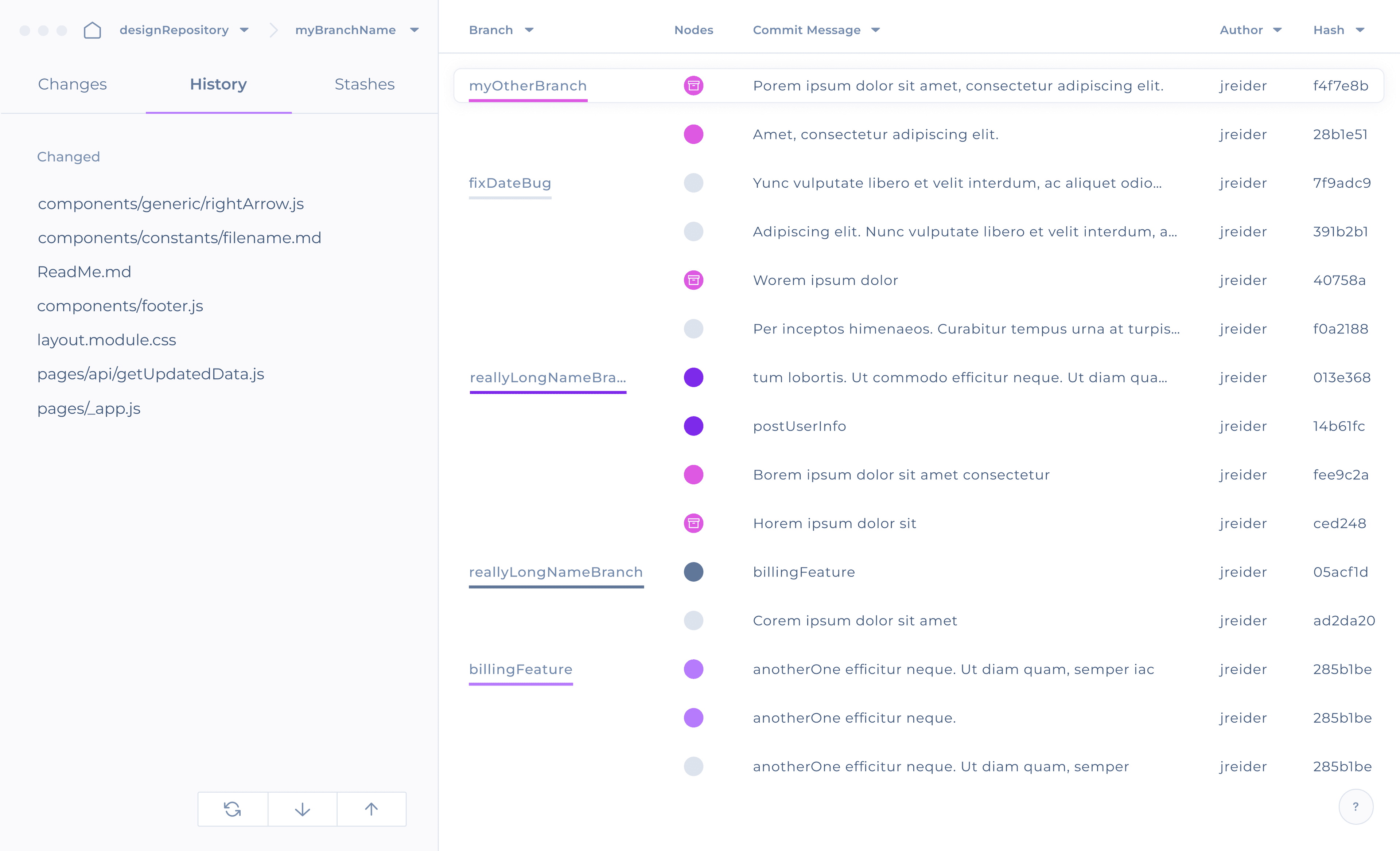
Task: Click the home repository icon
Action: tap(92, 30)
